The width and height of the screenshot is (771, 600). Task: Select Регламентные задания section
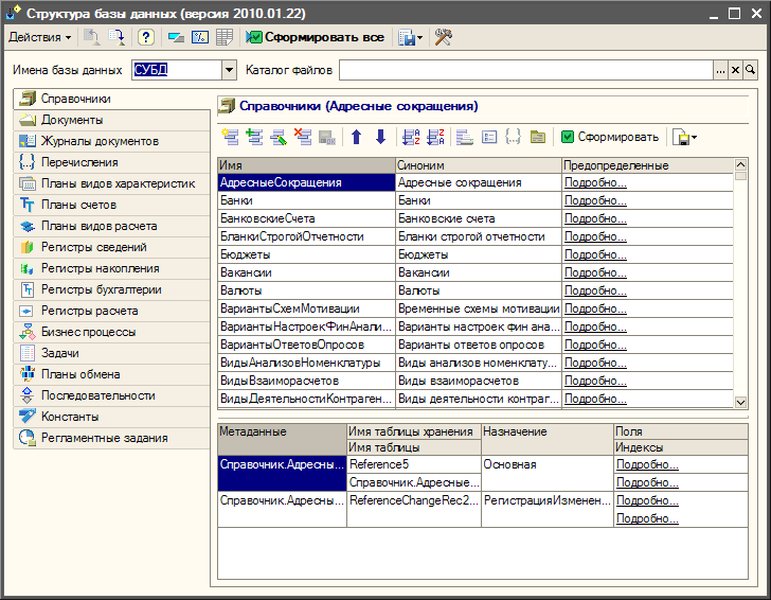(112, 438)
